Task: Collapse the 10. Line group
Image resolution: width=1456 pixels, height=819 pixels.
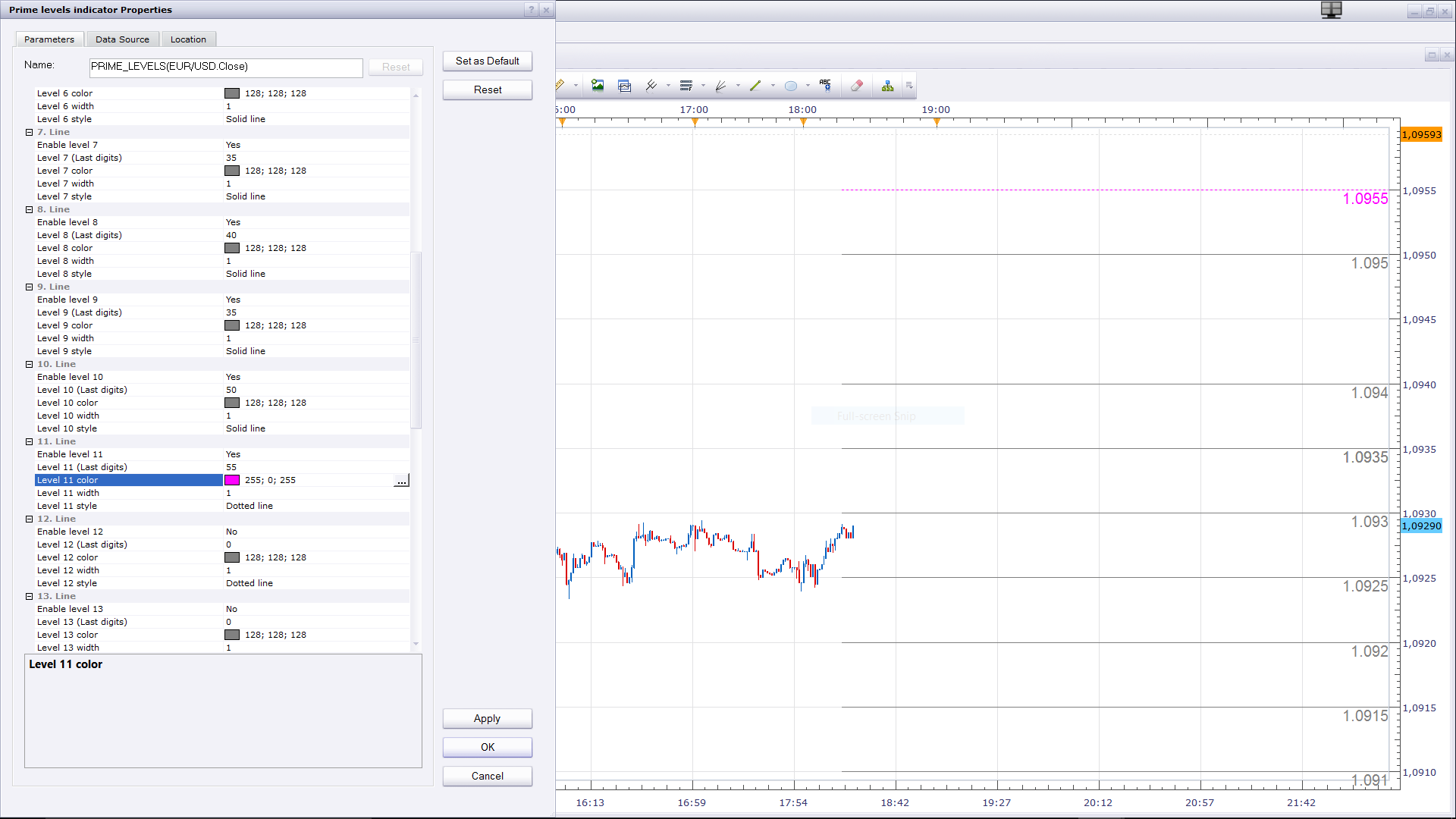Action: coord(30,364)
